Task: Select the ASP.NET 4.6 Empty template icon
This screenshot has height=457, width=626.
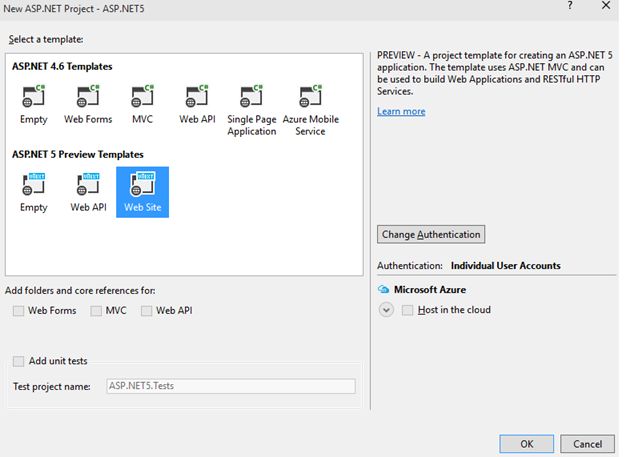Action: 34,97
